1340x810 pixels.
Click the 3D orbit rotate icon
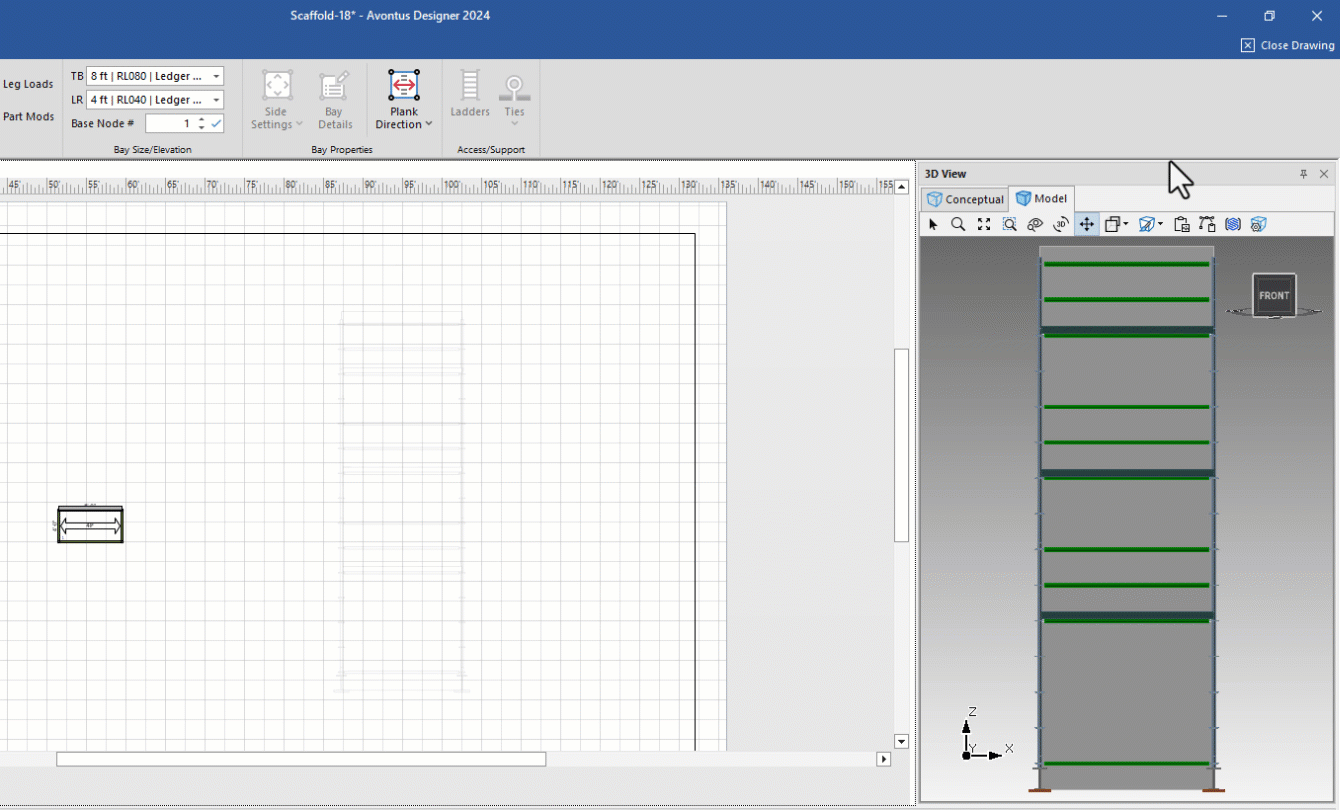(1061, 225)
